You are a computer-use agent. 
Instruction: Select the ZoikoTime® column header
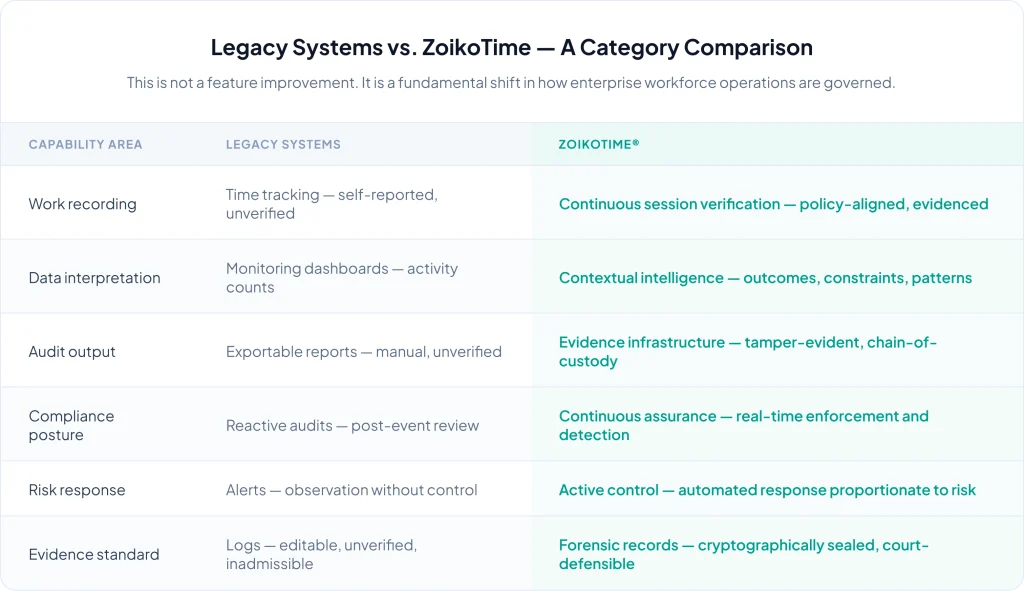(x=599, y=145)
